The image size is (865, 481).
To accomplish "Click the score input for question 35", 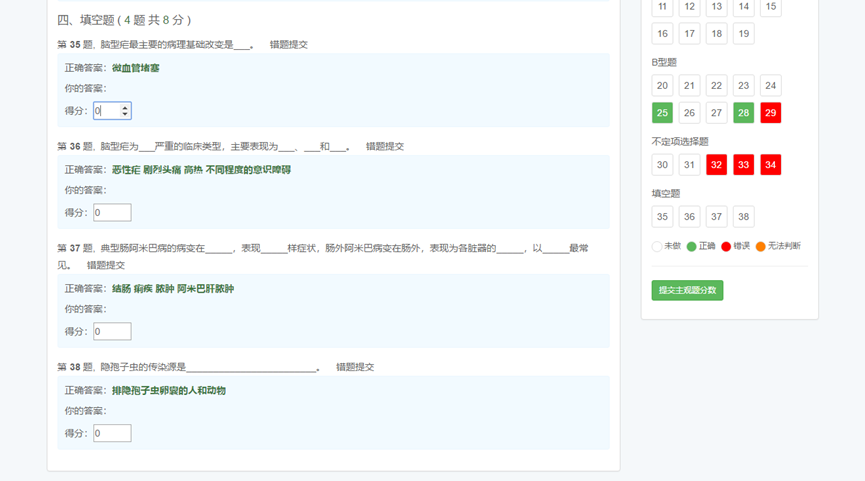I will (x=106, y=111).
